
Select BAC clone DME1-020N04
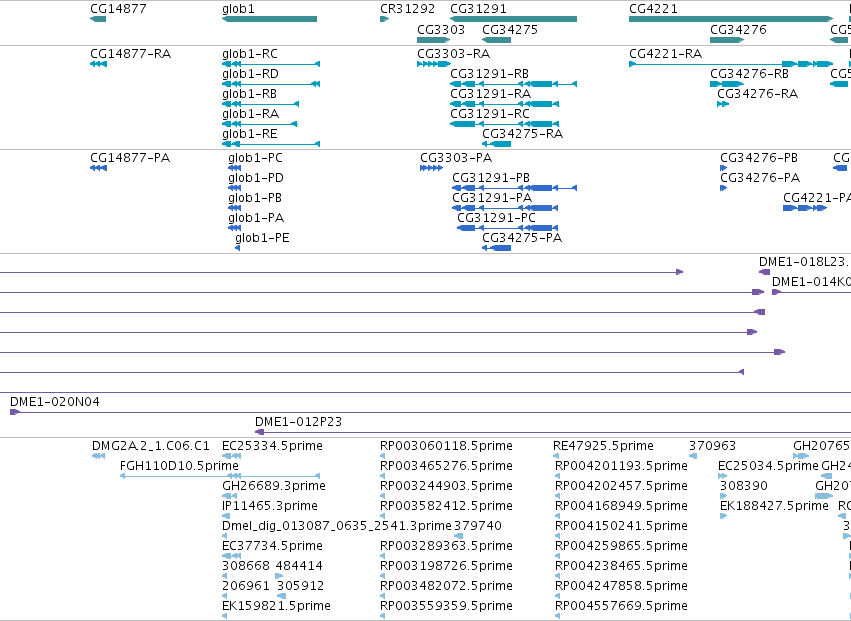(430, 413)
